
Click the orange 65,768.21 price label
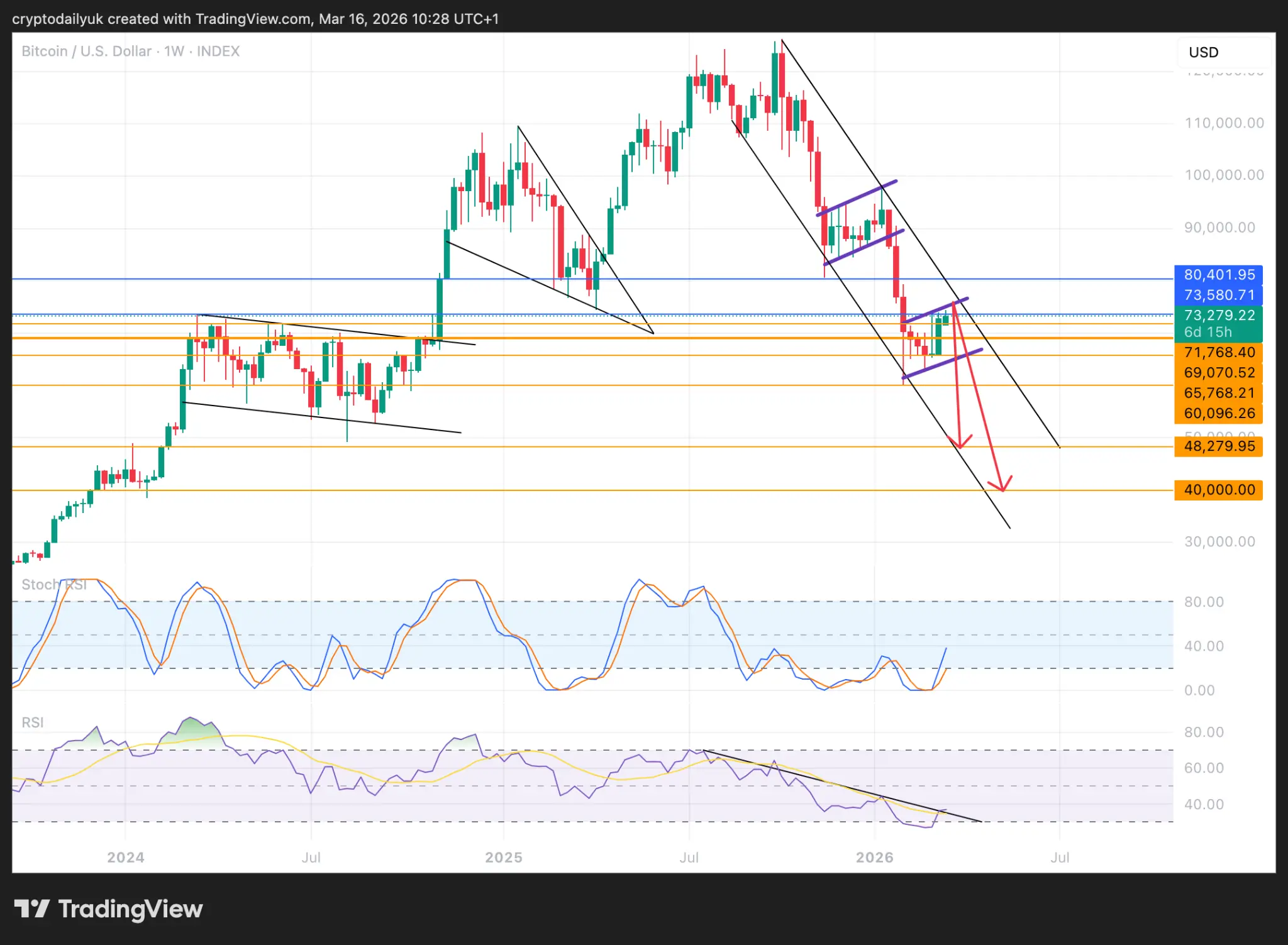click(1218, 393)
